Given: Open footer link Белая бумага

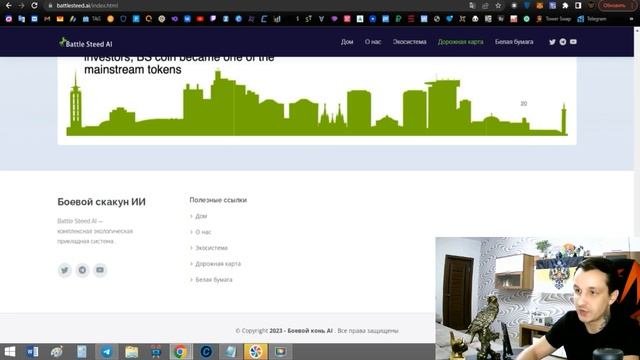Looking at the screenshot, I should [213, 280].
